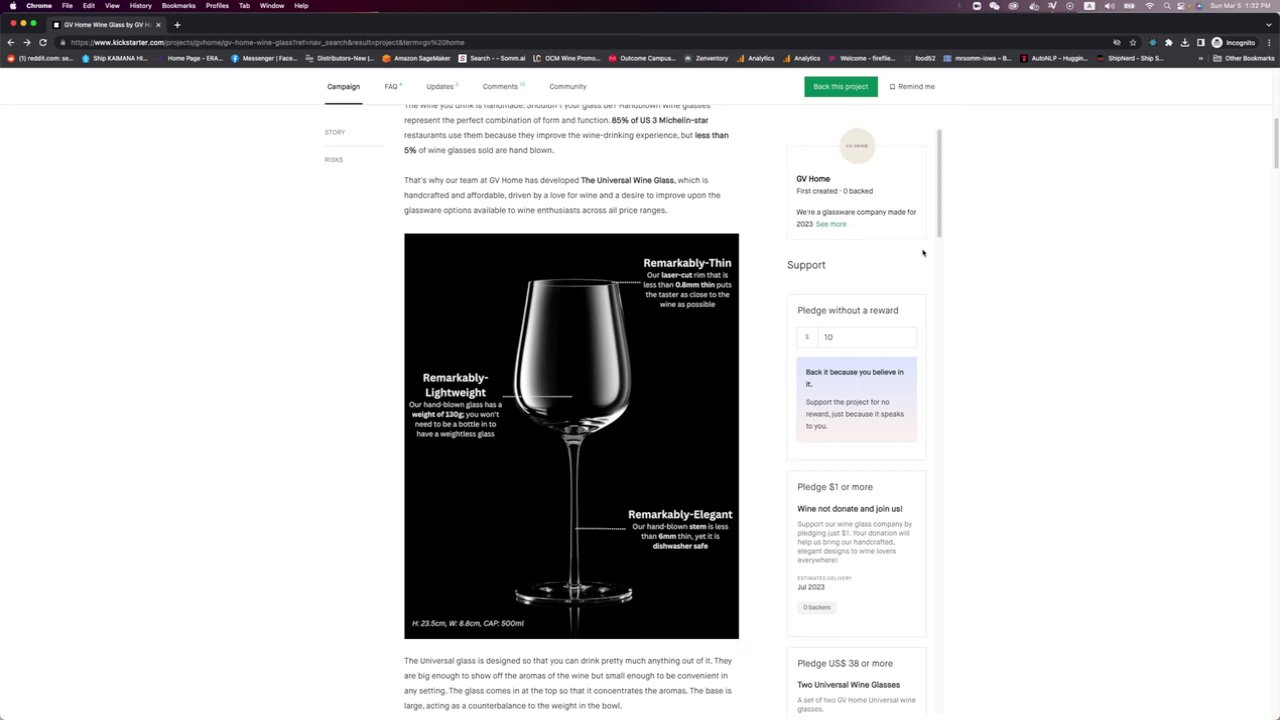
Task: Click the pledge amount input field
Action: pyautogui.click(x=857, y=337)
